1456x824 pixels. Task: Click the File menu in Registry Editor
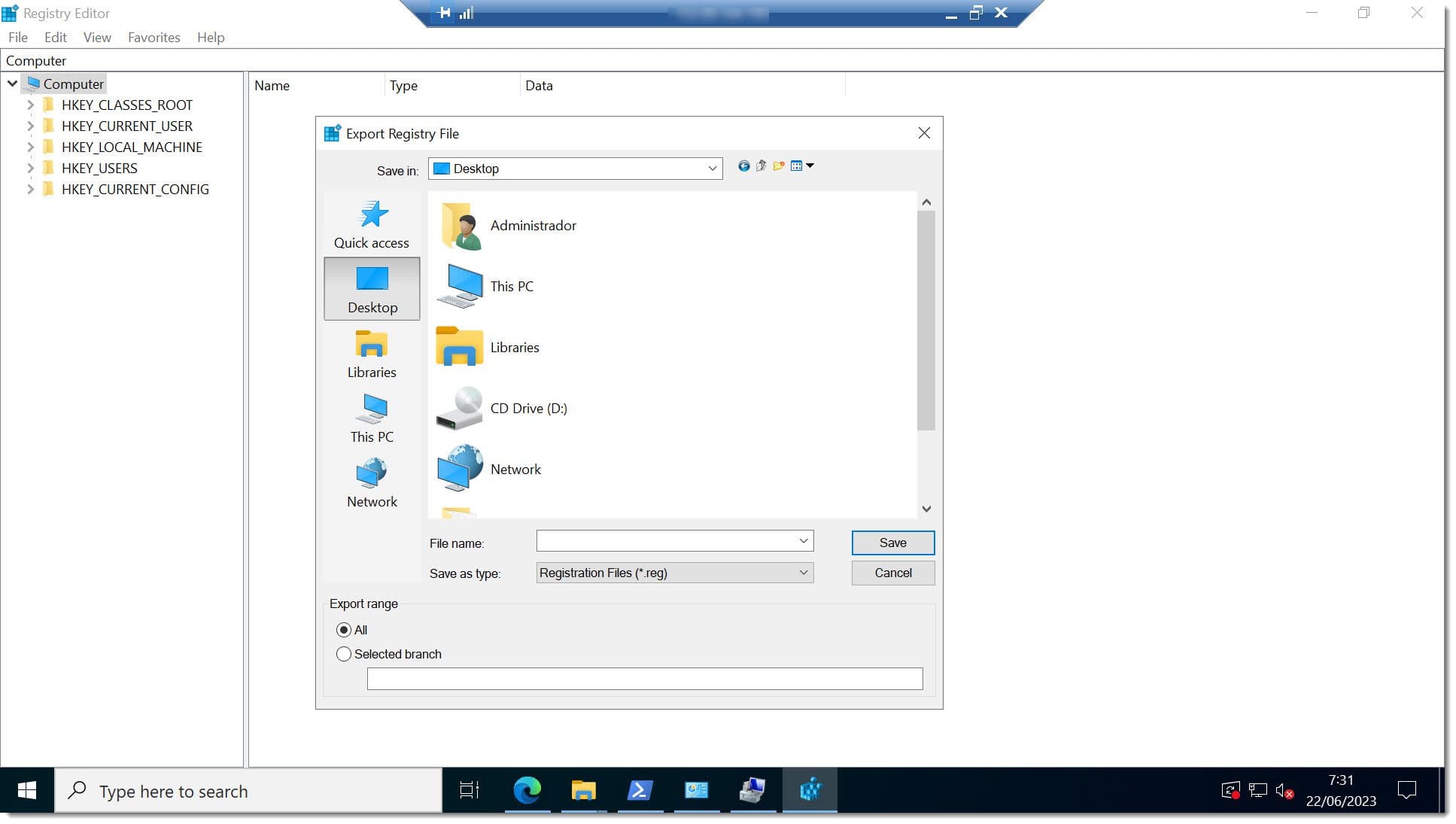pos(18,37)
